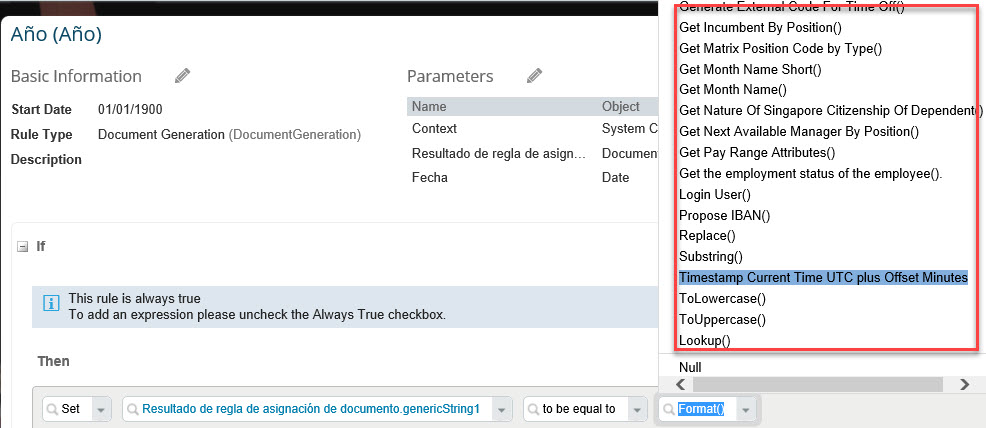986x428 pixels.
Task: Open the Set action dropdown arrow
Action: (102, 409)
